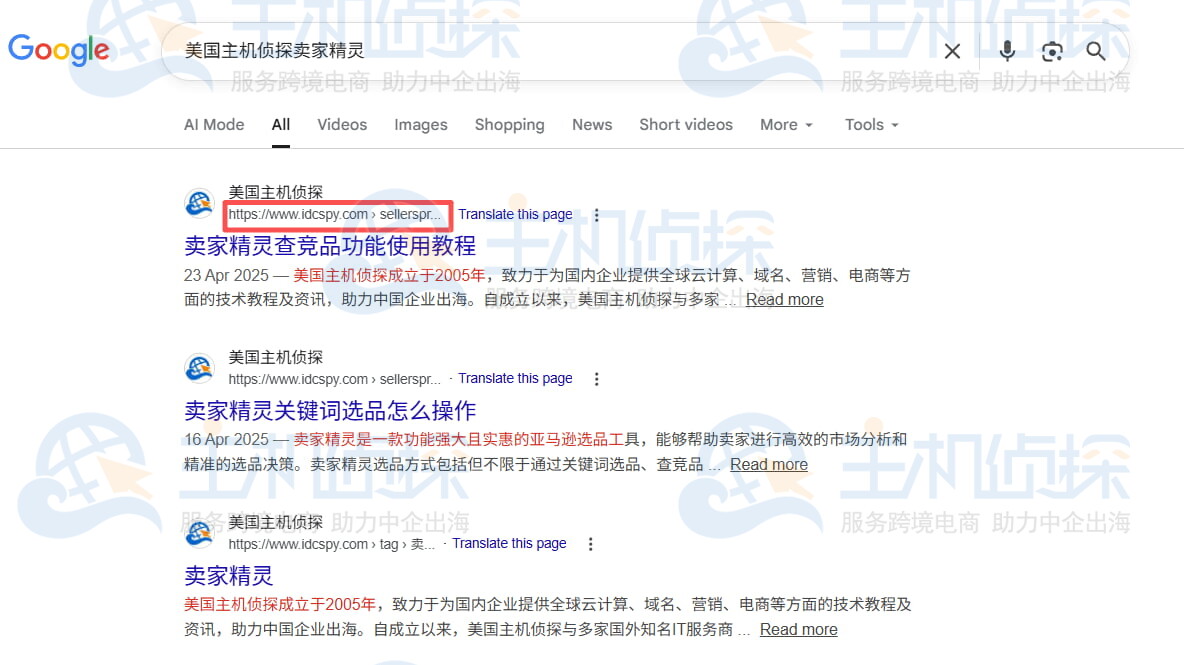Expand the Tools dropdown

[x=871, y=125]
